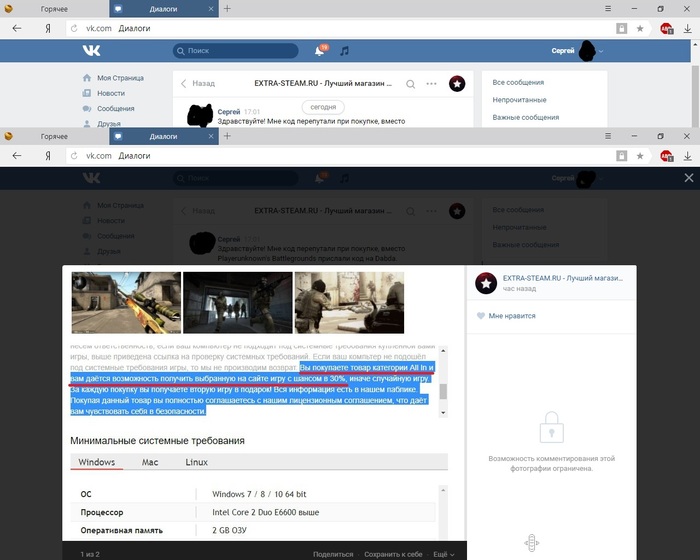
Task: Close the photo viewer with the X icon
Action: 688,177
